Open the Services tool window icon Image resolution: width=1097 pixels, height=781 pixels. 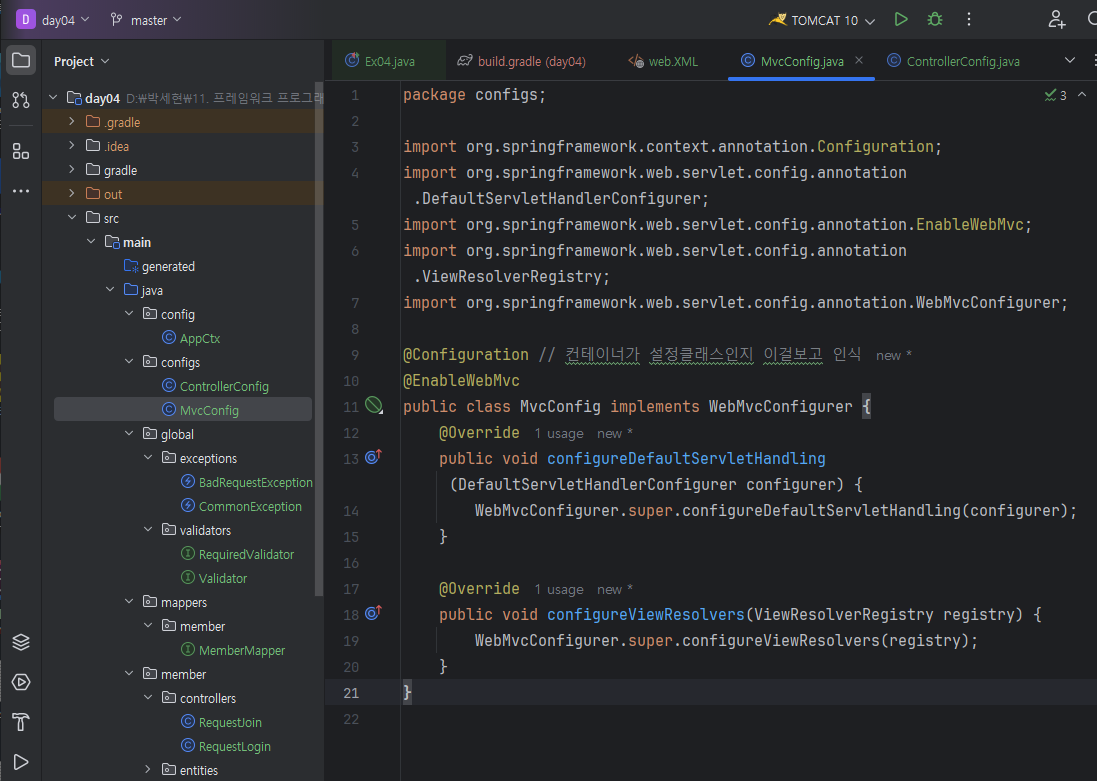[x=21, y=682]
